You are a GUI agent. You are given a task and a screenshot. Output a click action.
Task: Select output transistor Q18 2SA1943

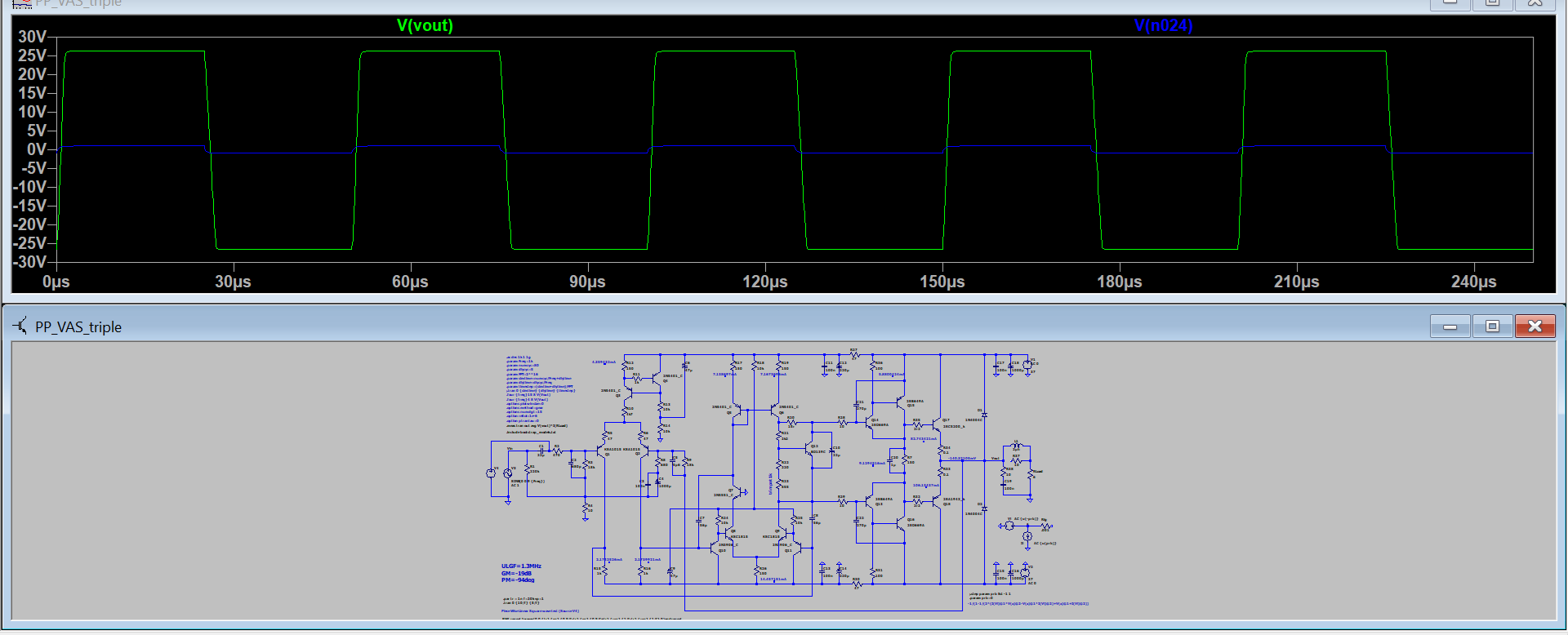pyautogui.click(x=937, y=501)
